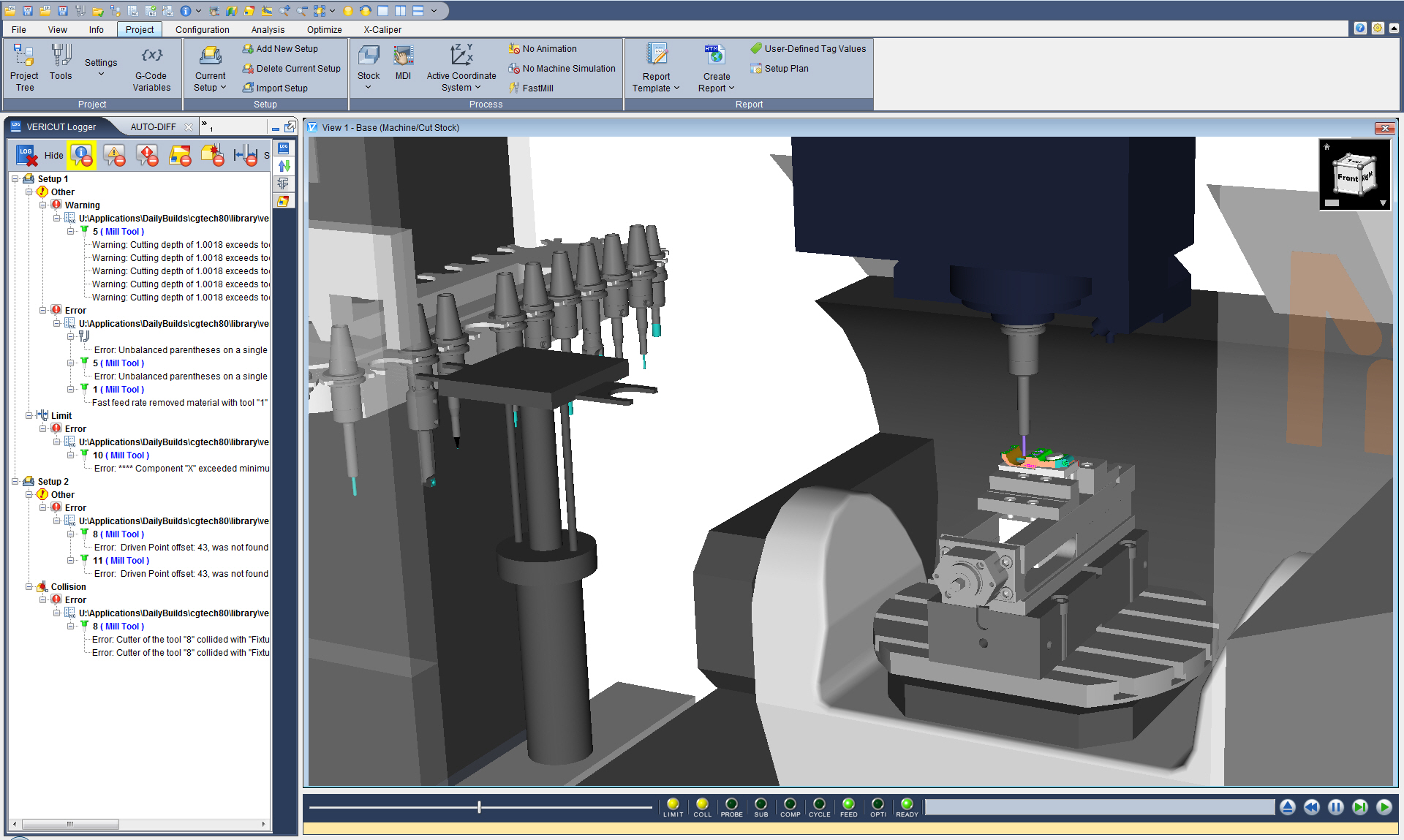The height and width of the screenshot is (840, 1404).
Task: Click the Stock button
Action: tap(369, 68)
